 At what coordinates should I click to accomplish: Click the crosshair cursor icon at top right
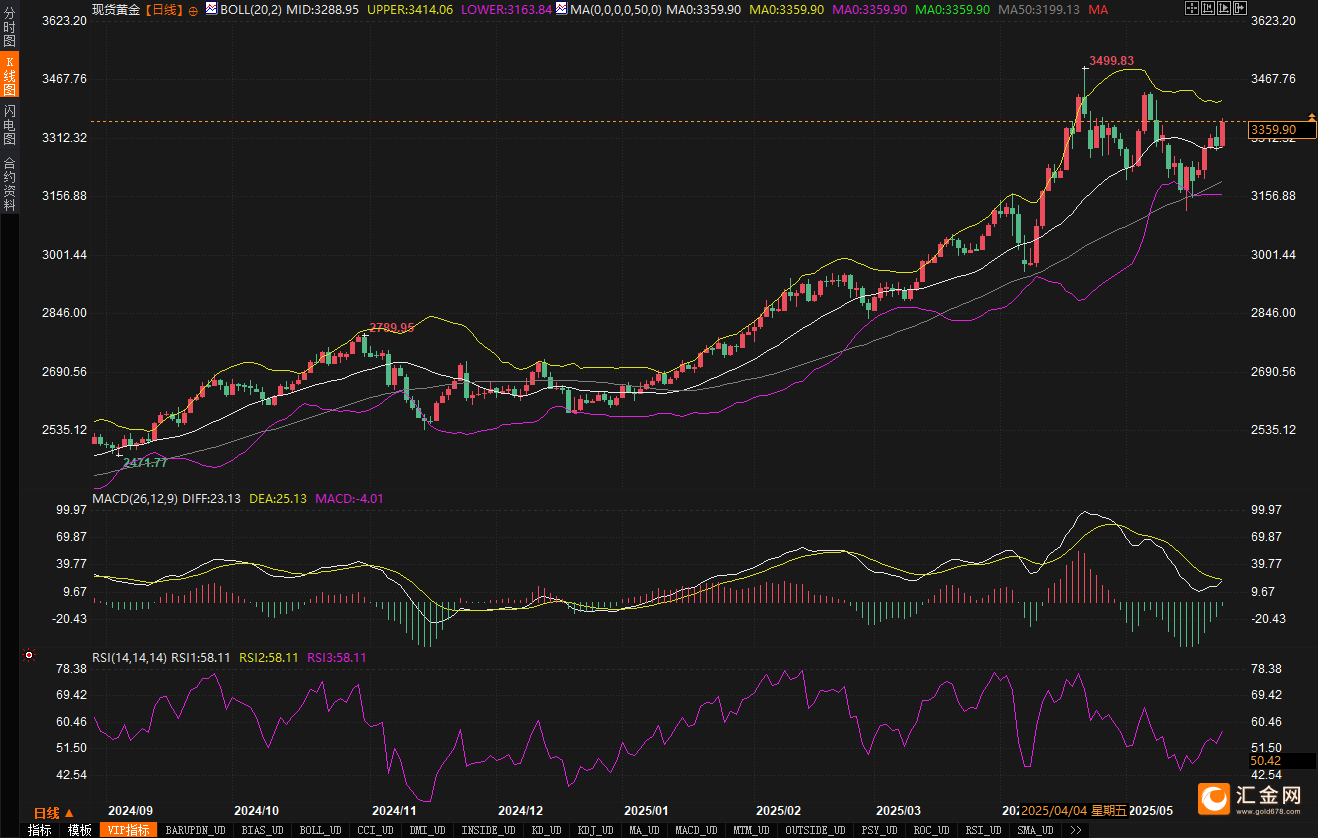click(1190, 8)
